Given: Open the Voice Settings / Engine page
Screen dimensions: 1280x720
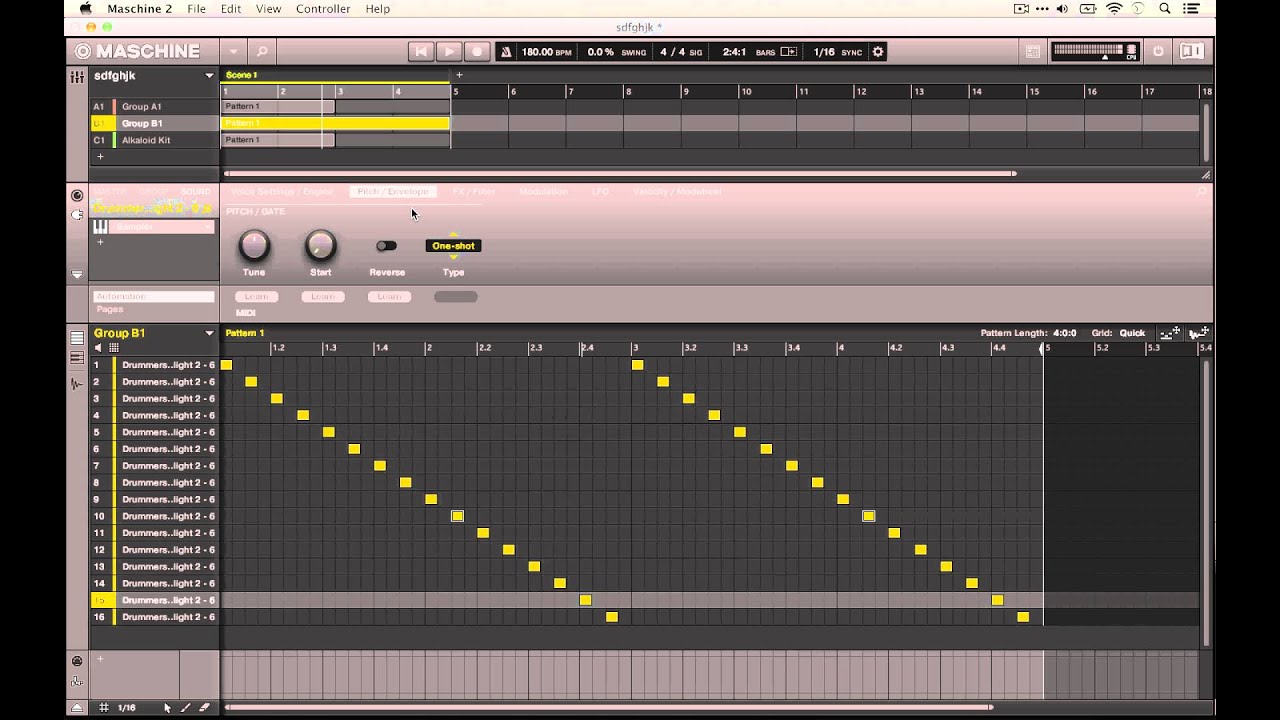Looking at the screenshot, I should [x=282, y=192].
